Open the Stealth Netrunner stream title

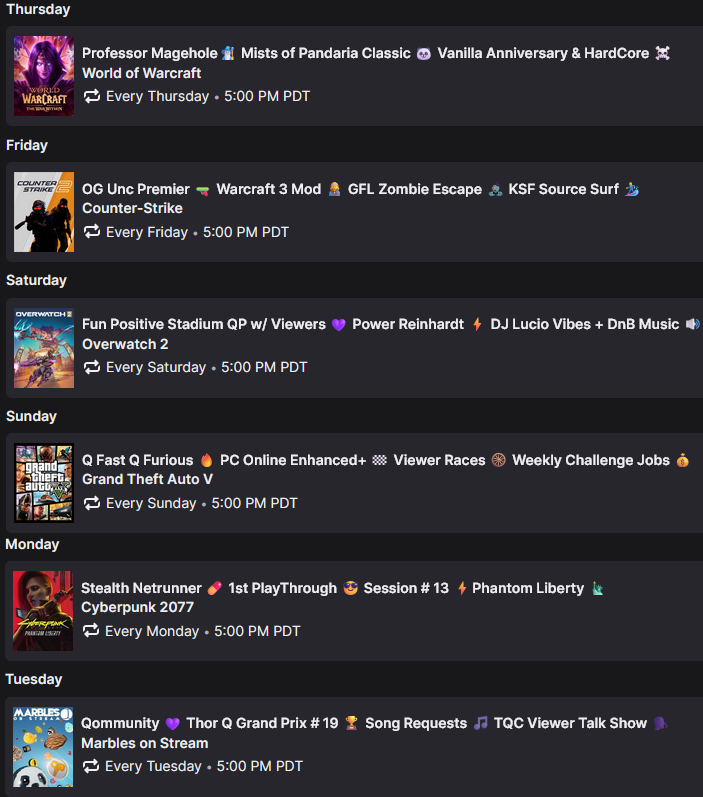(342, 588)
